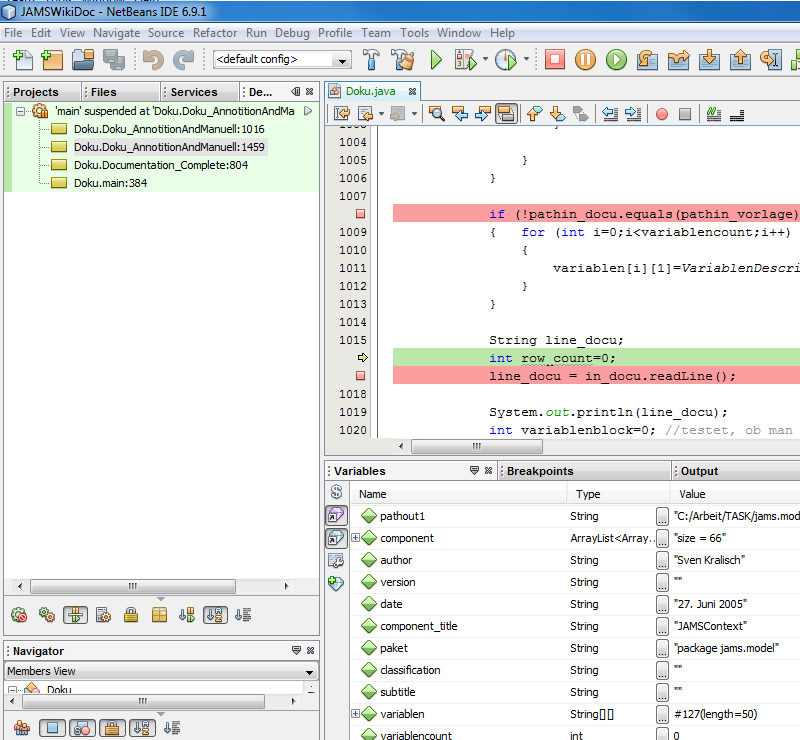The width and height of the screenshot is (800, 740).
Task: Continue debugging with the green Continue icon
Action: click(x=615, y=60)
